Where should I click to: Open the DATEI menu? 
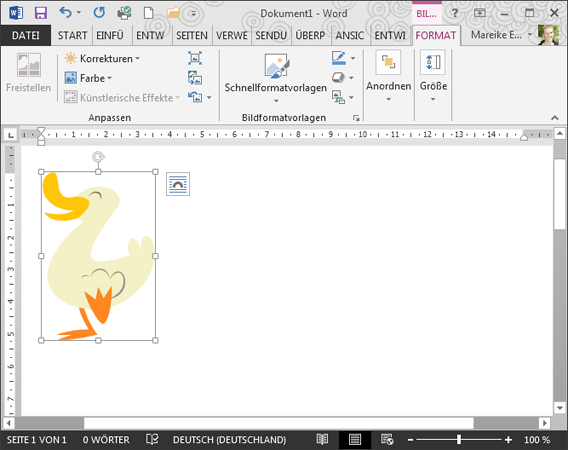[25, 36]
